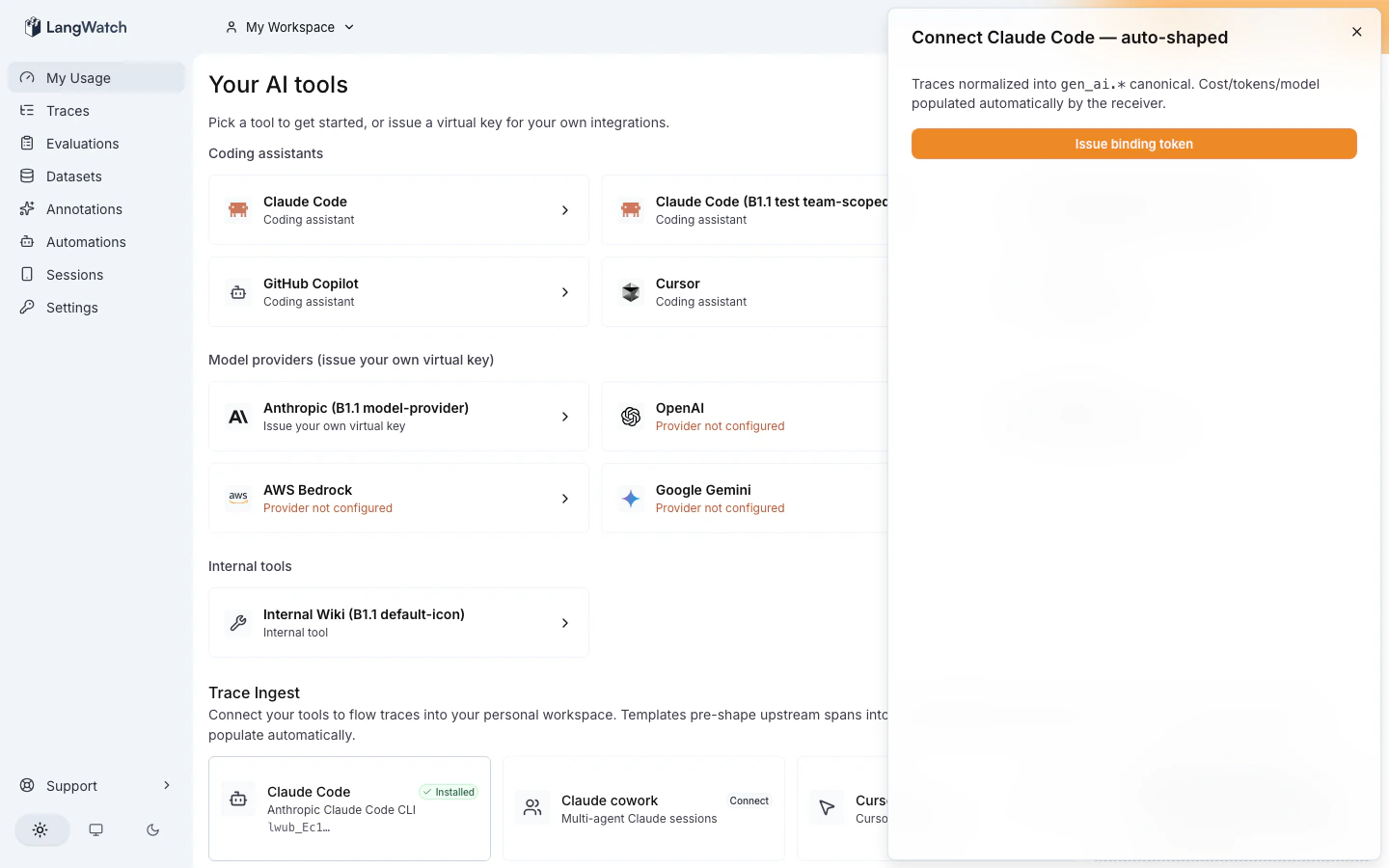Screen dimensions: 1389x868
Task: Open Settings from the sidebar
Action: coord(96,308)
